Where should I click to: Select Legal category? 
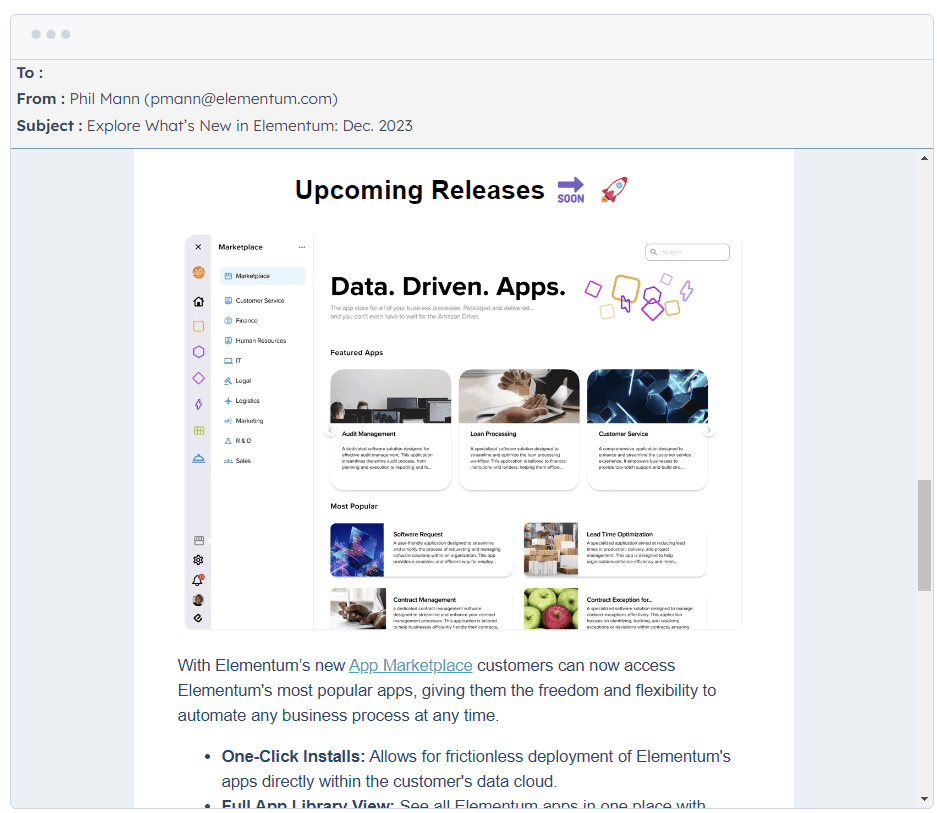click(238, 381)
